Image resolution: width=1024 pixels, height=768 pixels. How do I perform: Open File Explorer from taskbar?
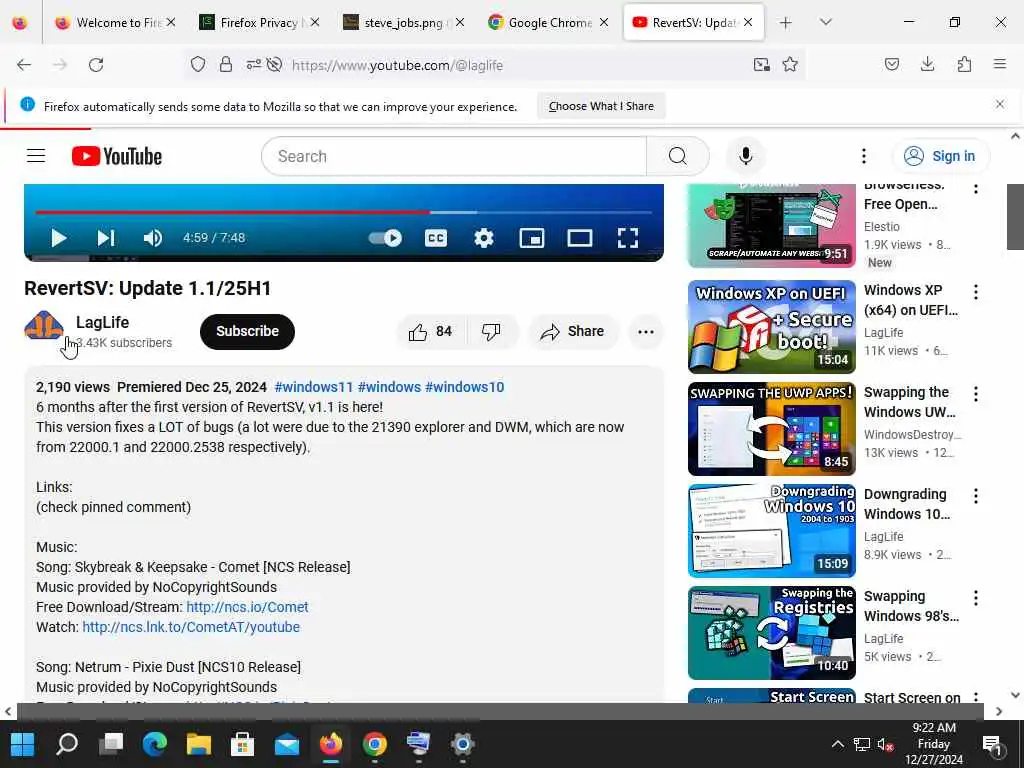(x=199, y=744)
